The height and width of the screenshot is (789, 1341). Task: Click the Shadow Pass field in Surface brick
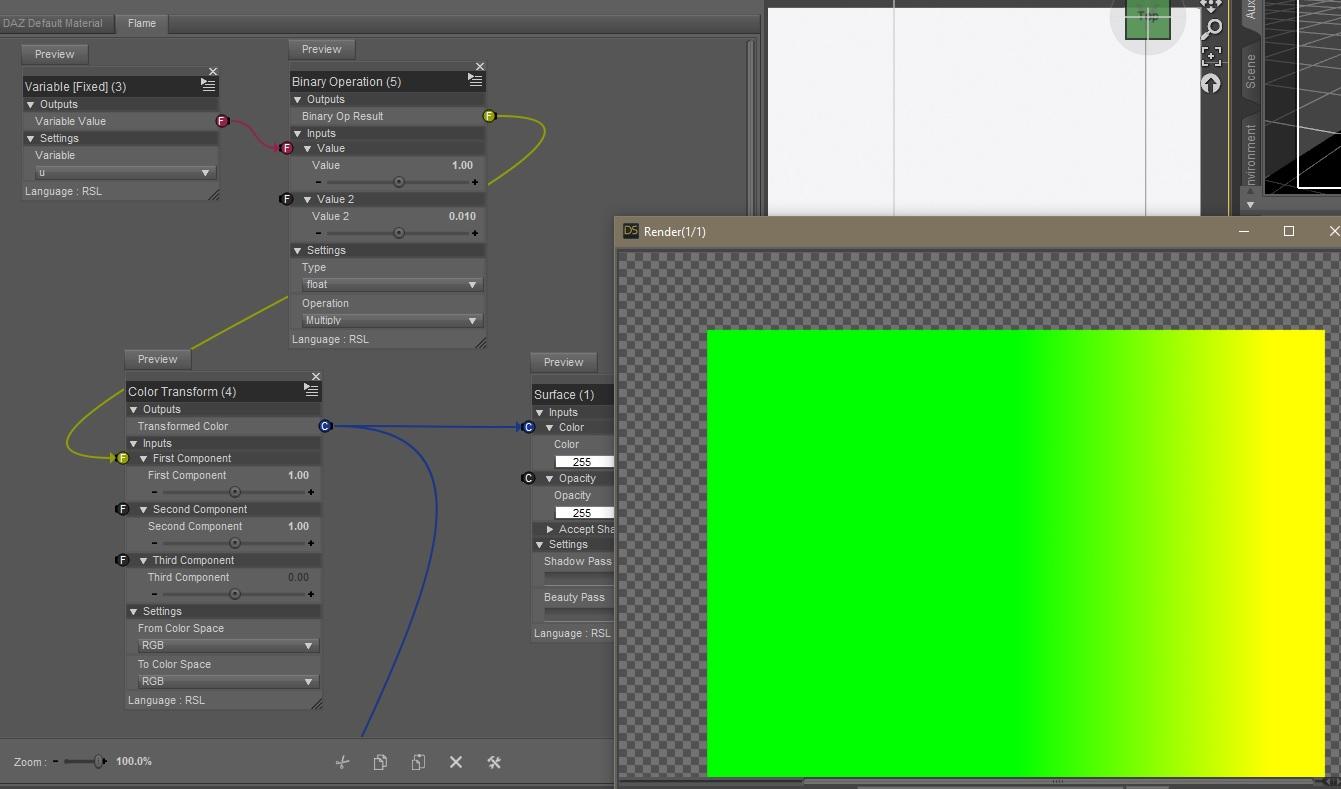coord(578,578)
